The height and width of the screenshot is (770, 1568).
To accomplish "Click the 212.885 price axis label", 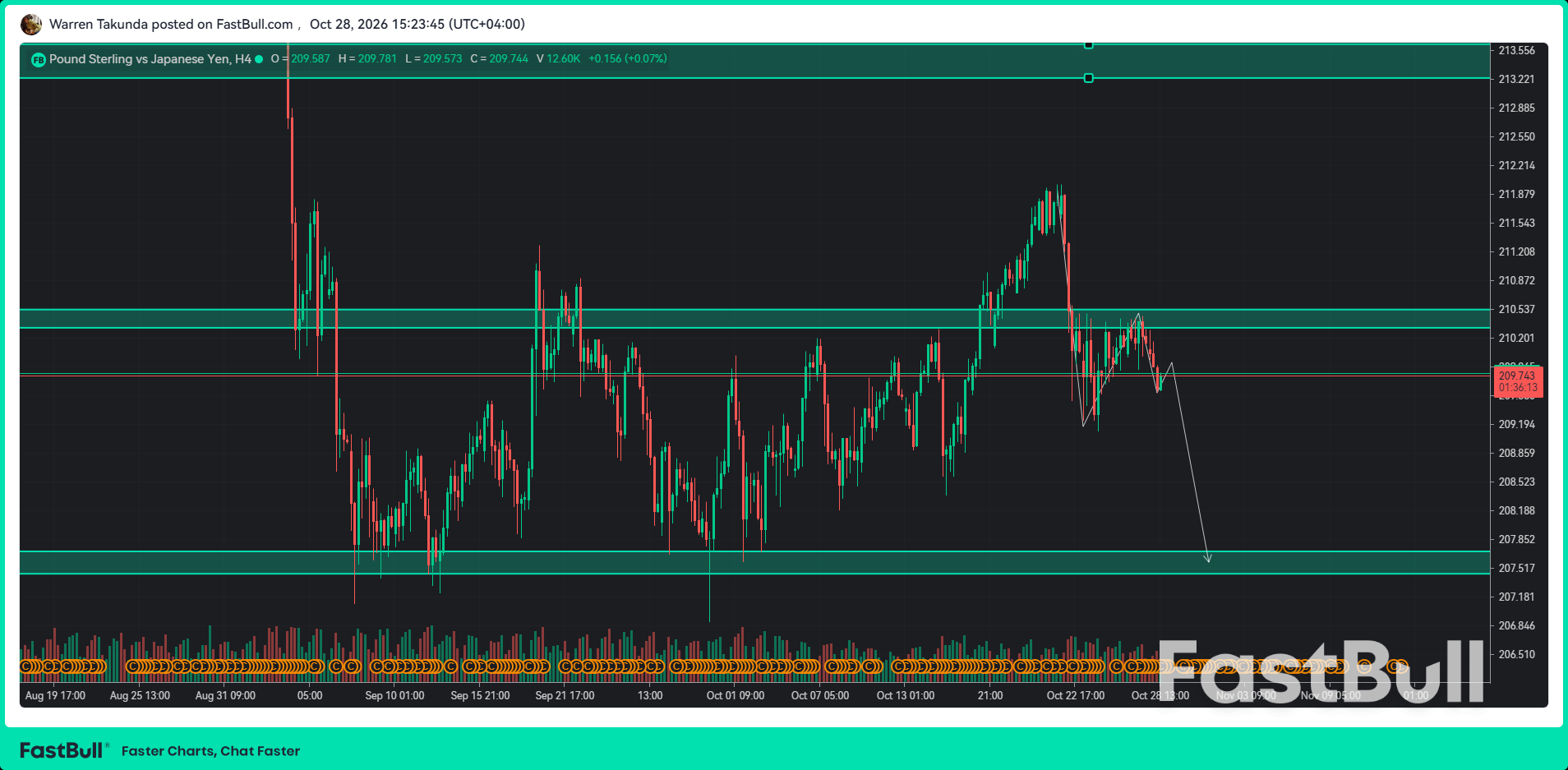I will coord(1517,108).
